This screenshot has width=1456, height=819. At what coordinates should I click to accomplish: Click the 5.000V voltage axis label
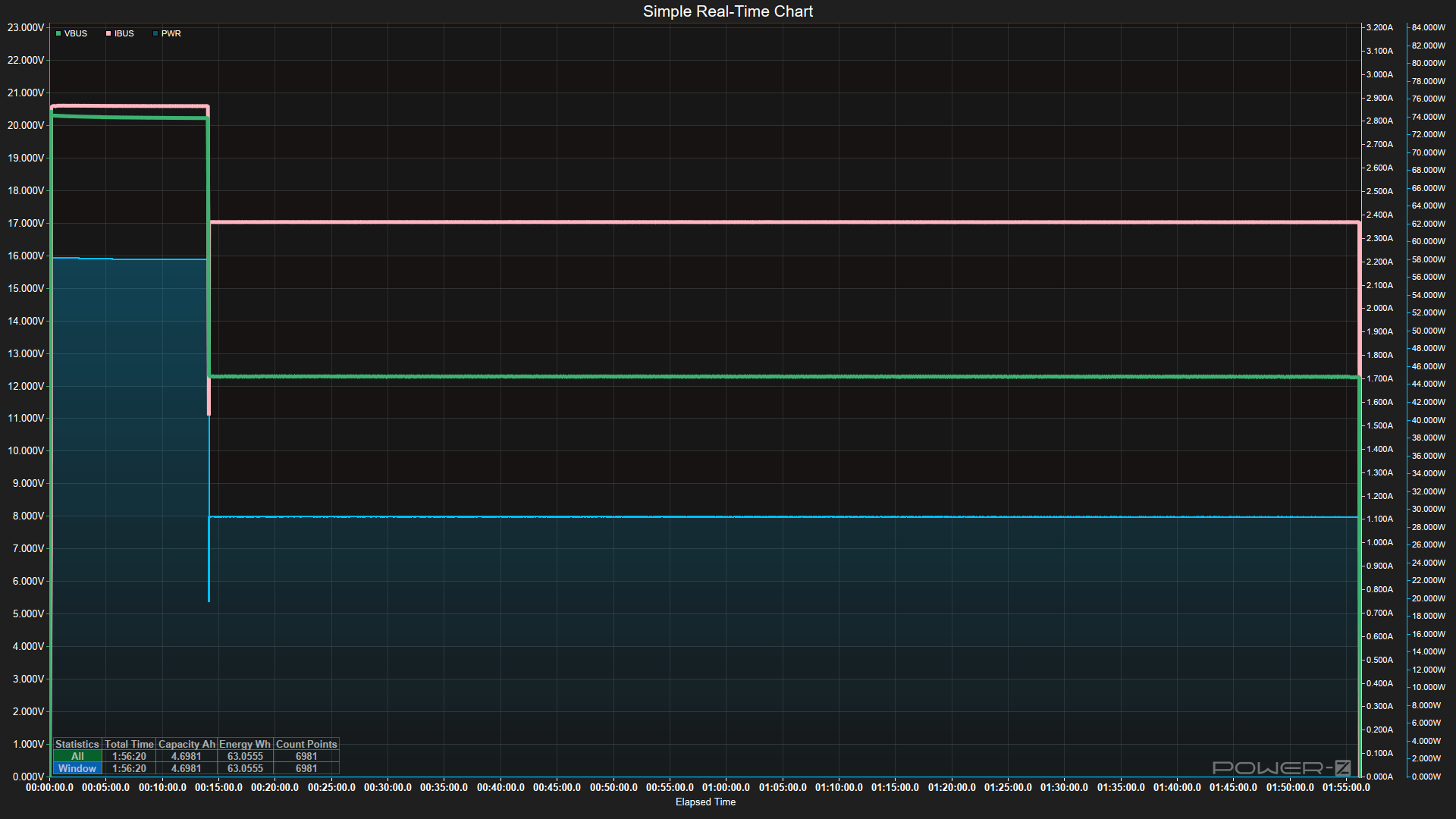coord(28,613)
